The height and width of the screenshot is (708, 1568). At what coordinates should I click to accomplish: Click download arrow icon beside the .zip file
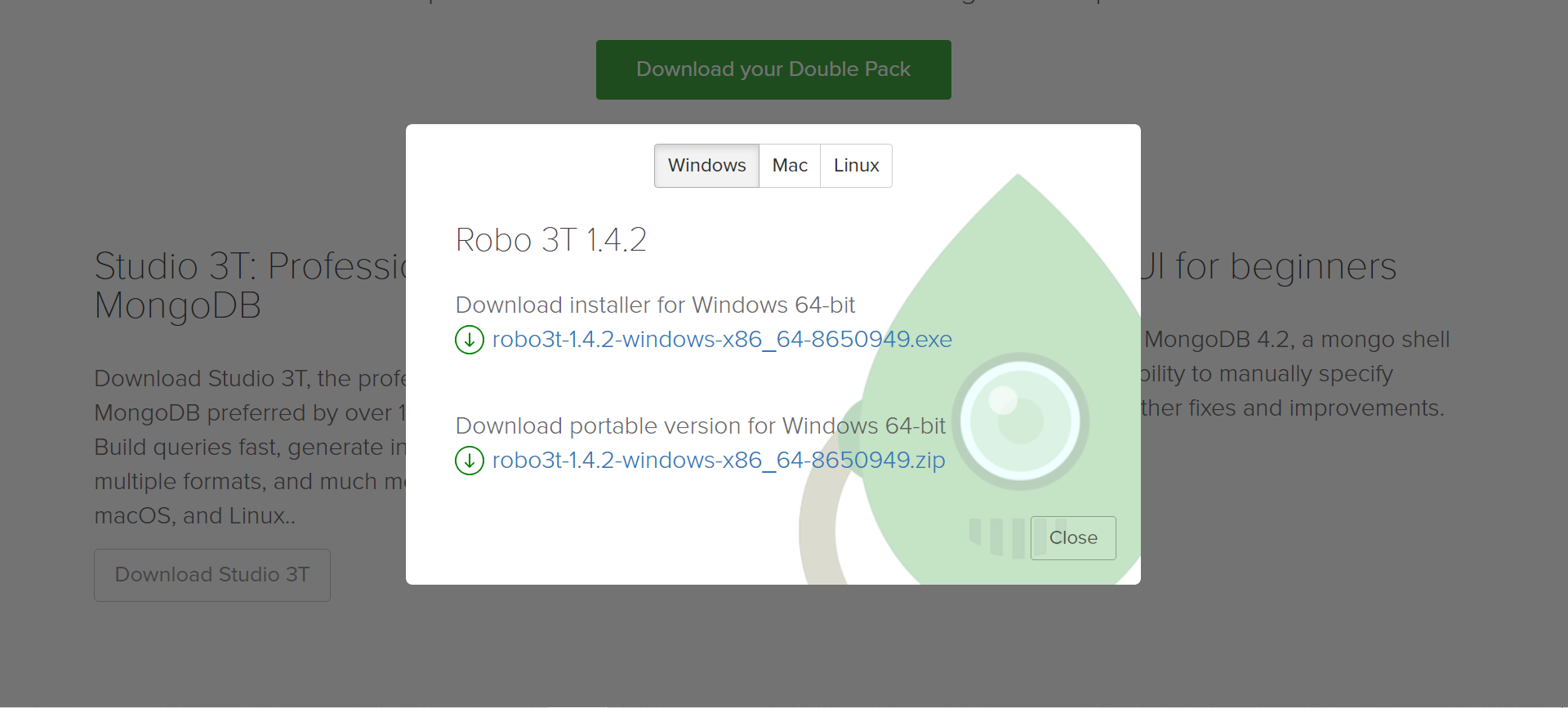(470, 461)
